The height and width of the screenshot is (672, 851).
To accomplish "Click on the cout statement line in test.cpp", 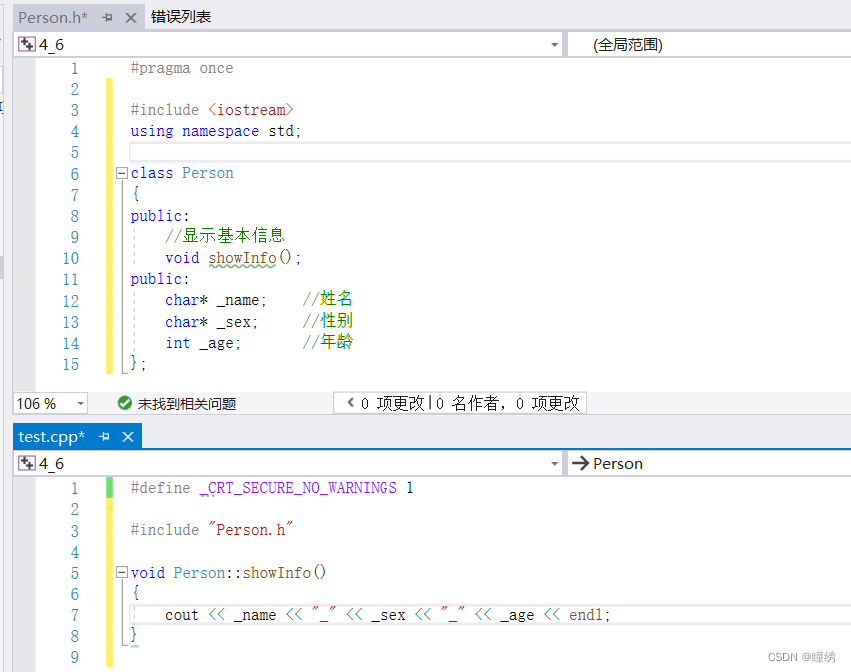I will [x=388, y=615].
